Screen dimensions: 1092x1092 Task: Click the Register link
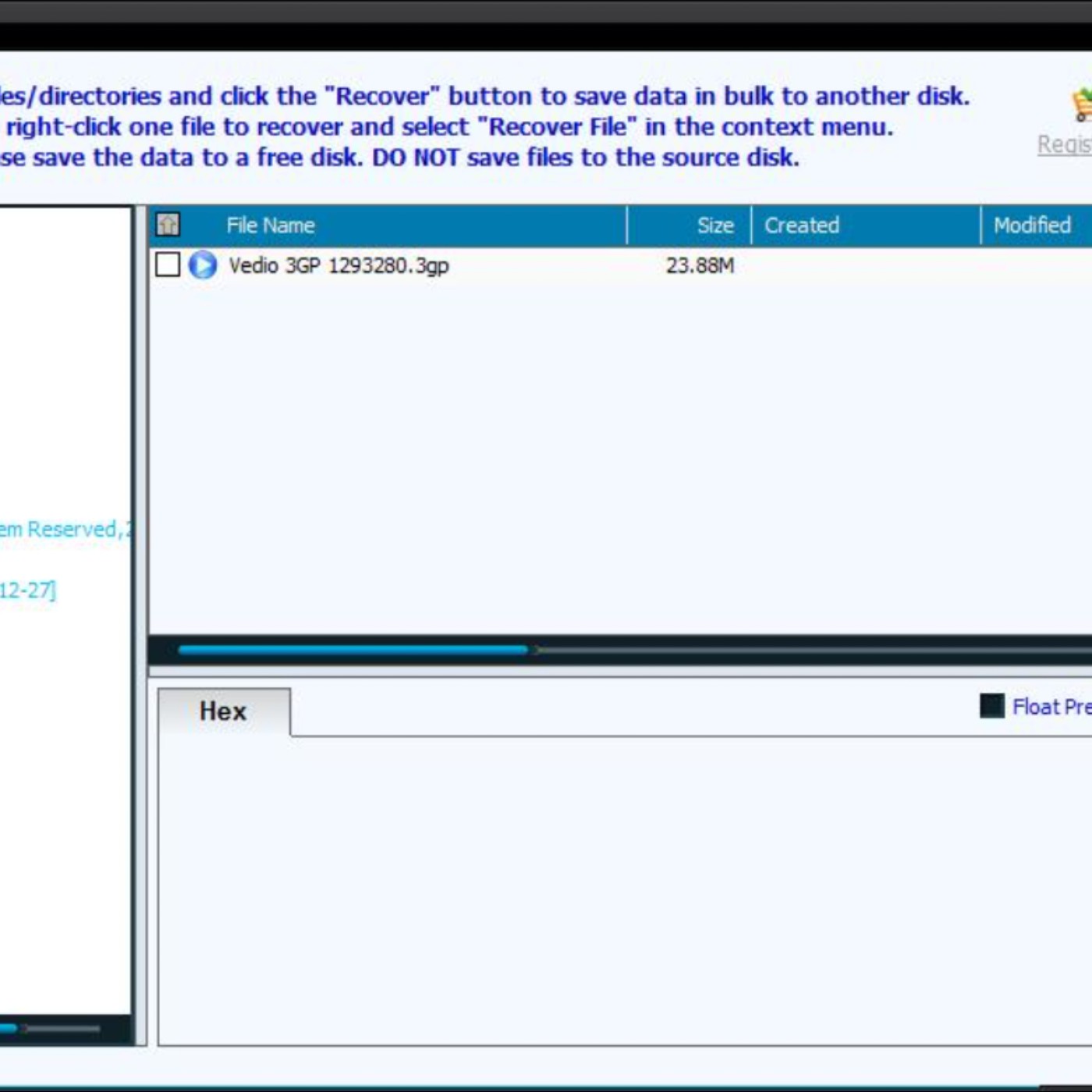(1064, 144)
